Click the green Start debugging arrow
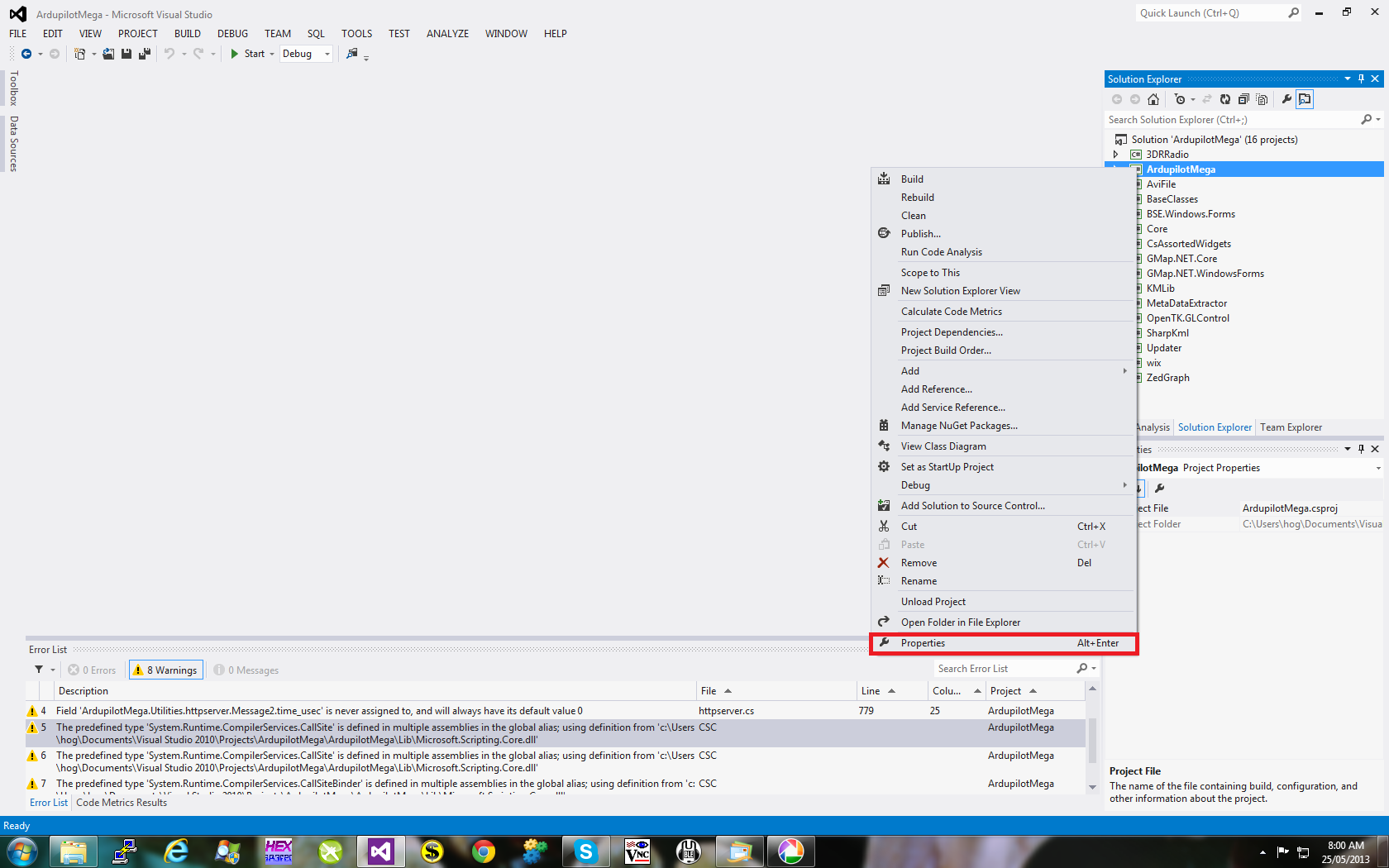 [235, 54]
